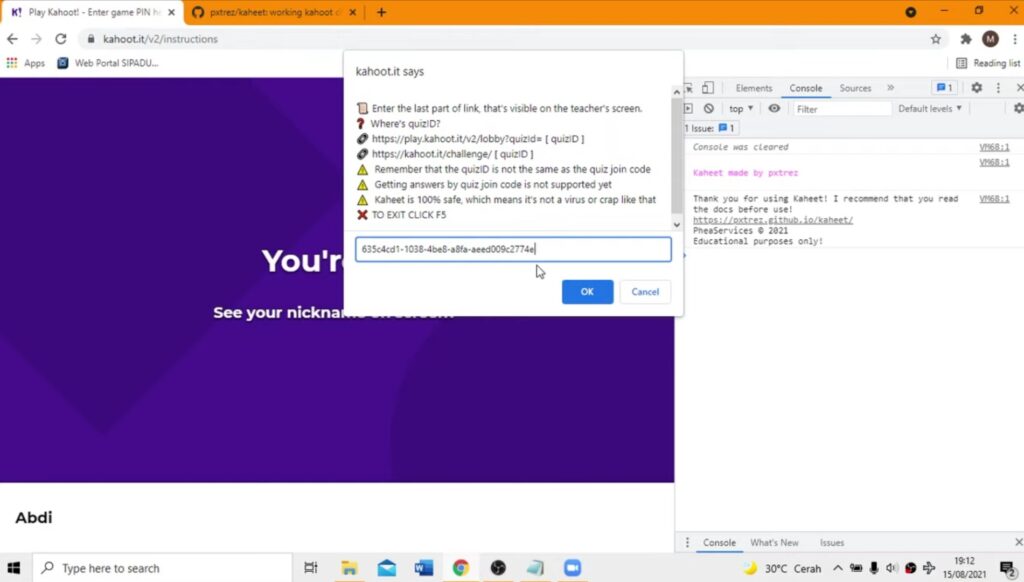The width and height of the screenshot is (1024, 582).
Task: Click the 1 Issue indicator
Action: coord(709,129)
